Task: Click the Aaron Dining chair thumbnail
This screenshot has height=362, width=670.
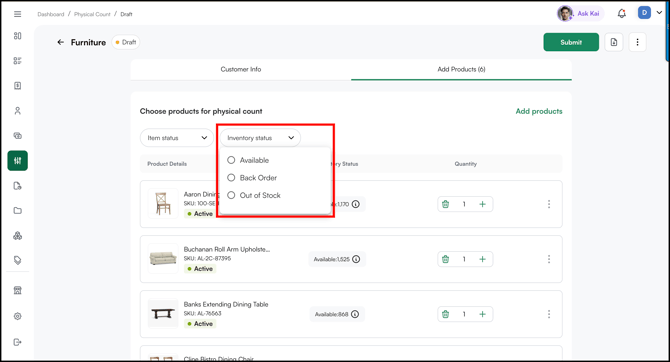Action: tap(163, 203)
